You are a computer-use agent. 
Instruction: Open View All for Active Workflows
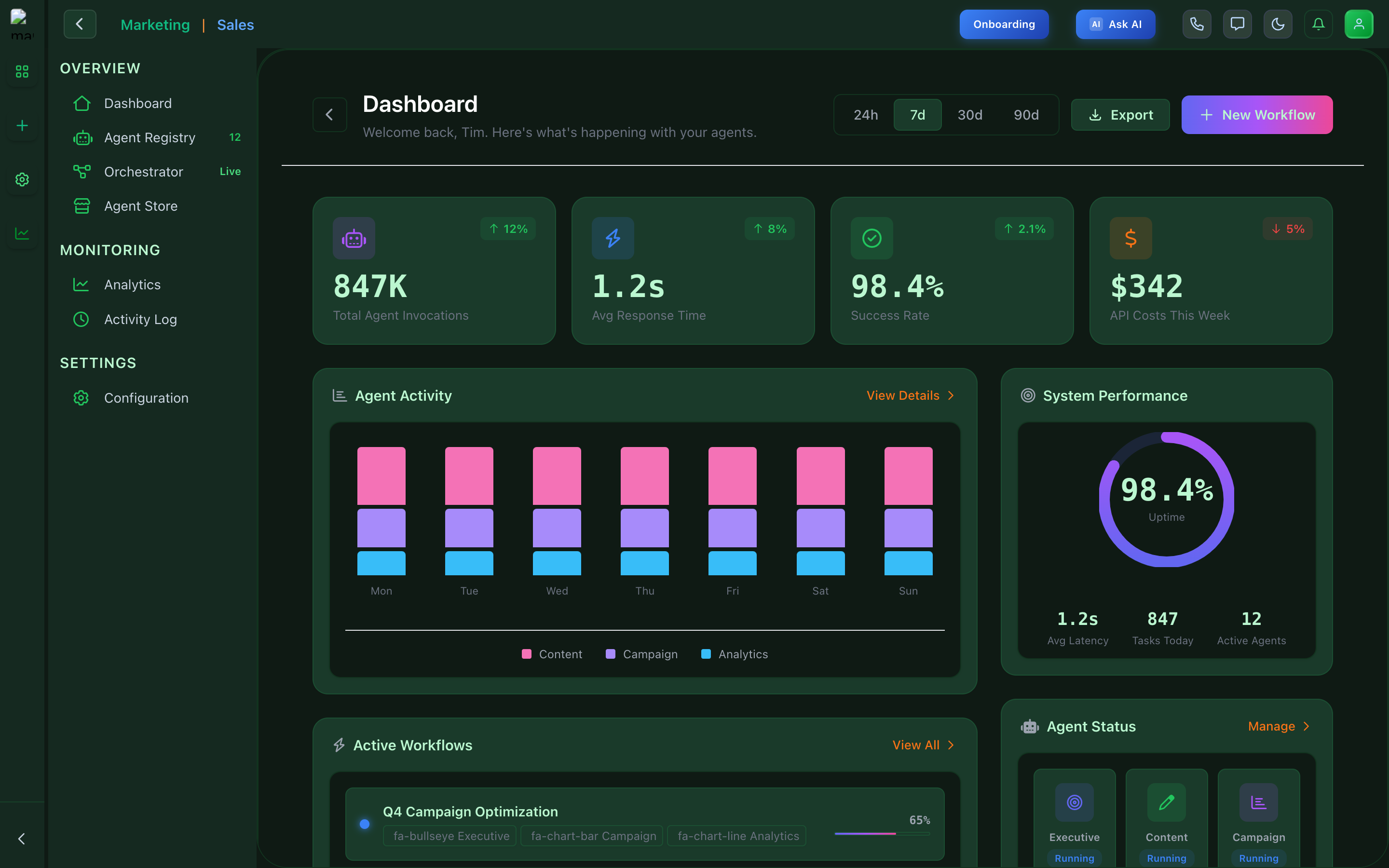click(x=924, y=745)
